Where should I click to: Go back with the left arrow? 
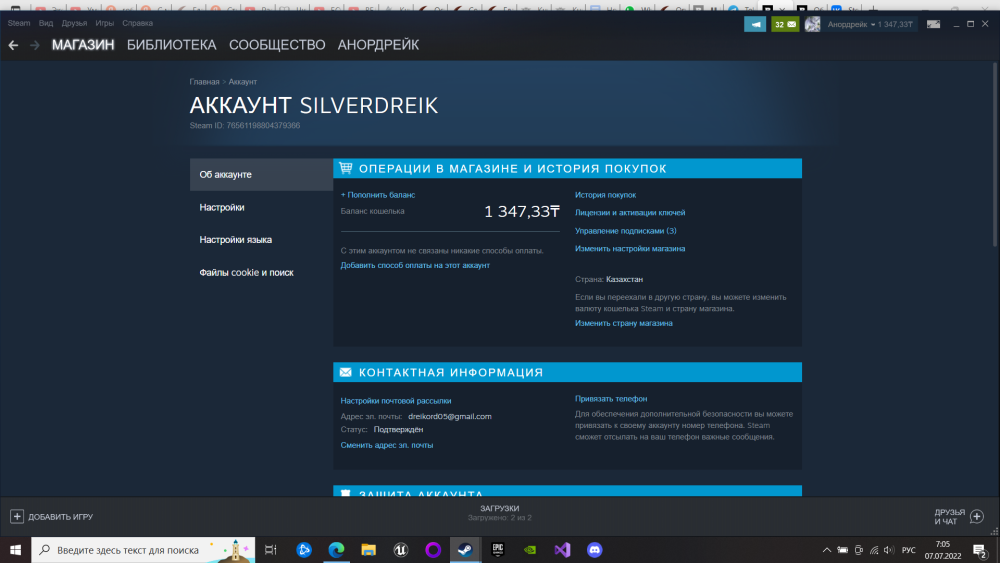tap(13, 45)
